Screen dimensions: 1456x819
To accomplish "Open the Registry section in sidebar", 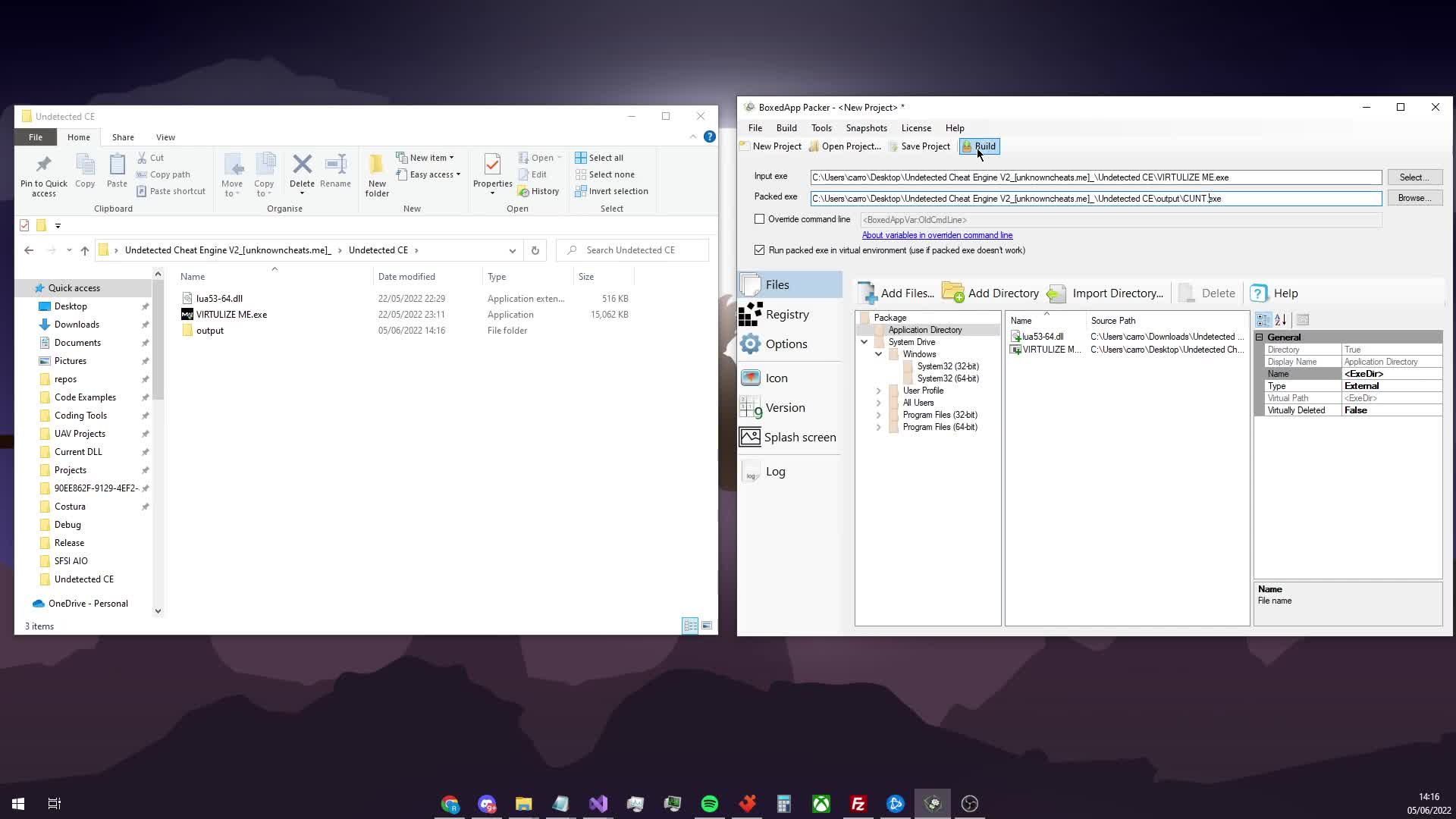I will pos(786,314).
